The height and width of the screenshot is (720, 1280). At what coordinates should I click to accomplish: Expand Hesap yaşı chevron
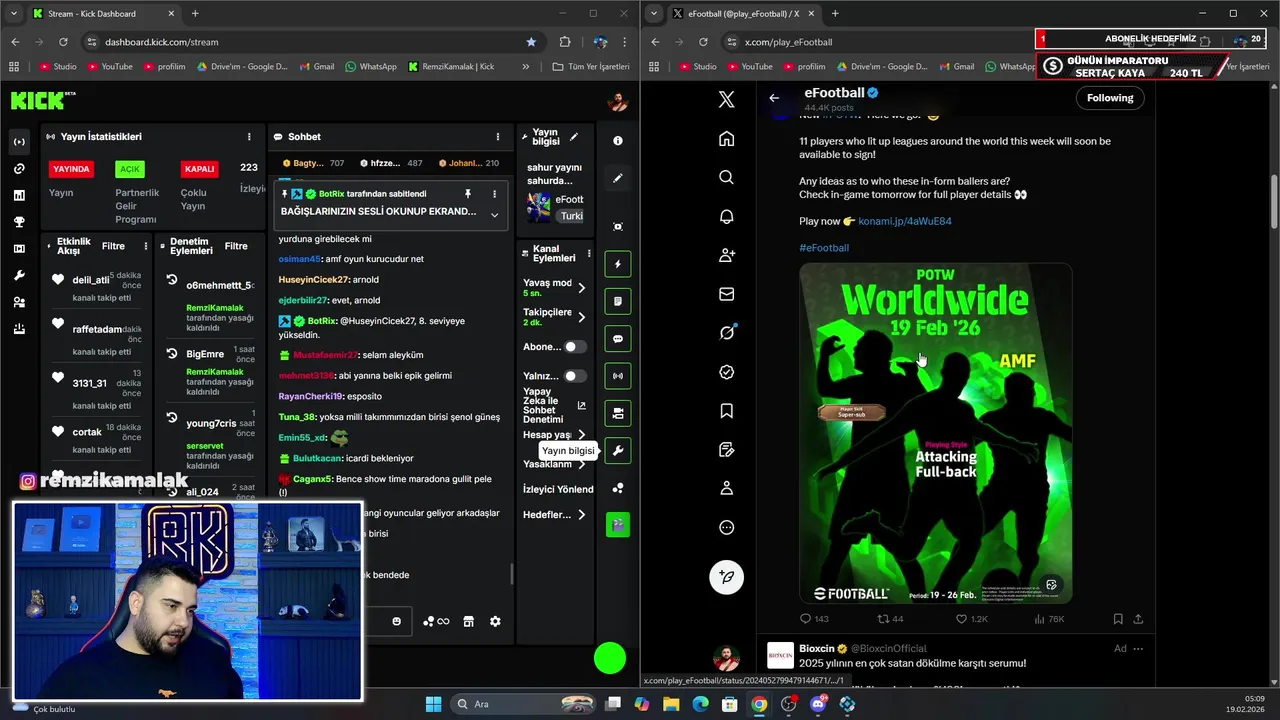click(x=582, y=435)
